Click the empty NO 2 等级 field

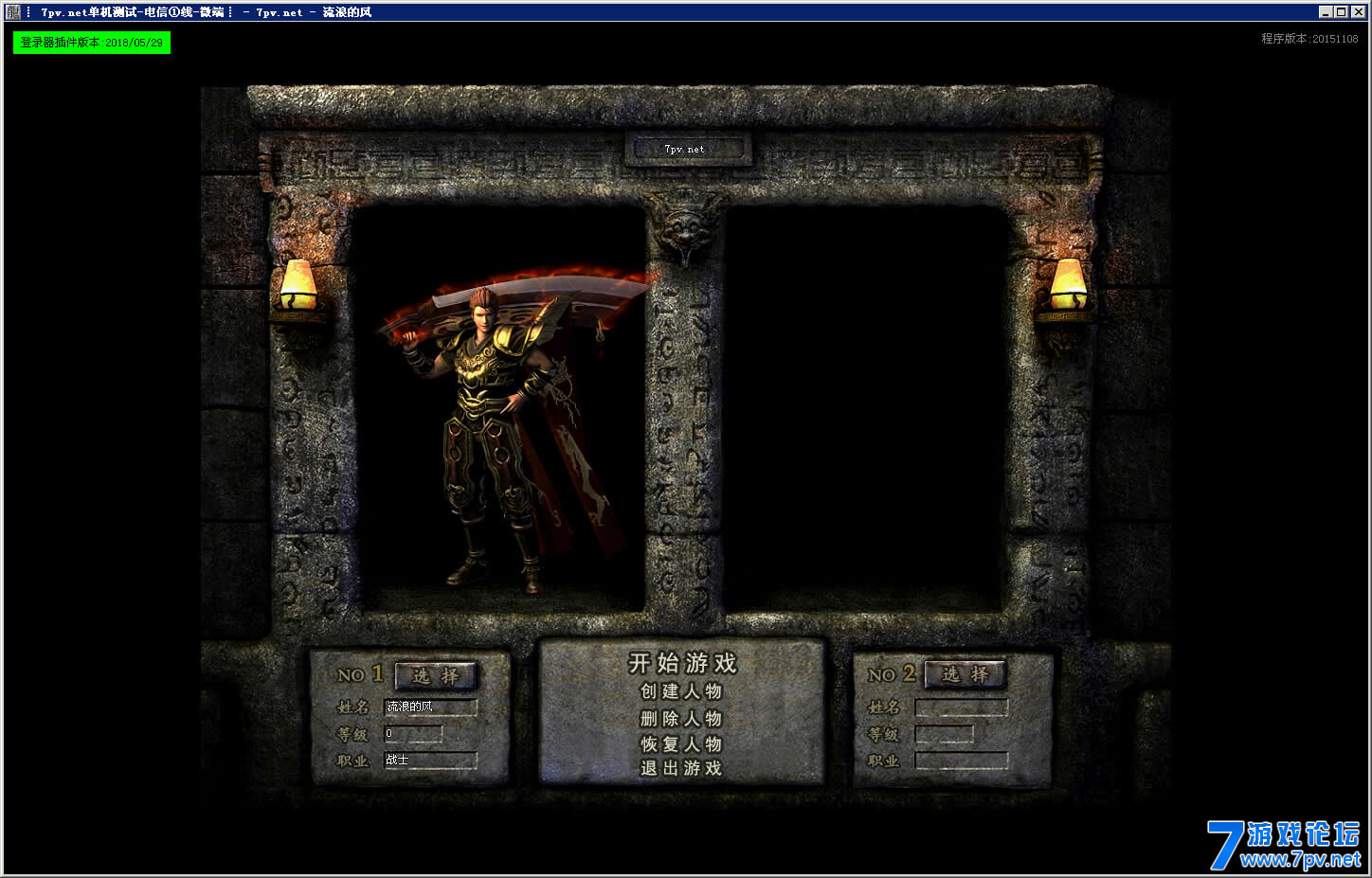(944, 734)
